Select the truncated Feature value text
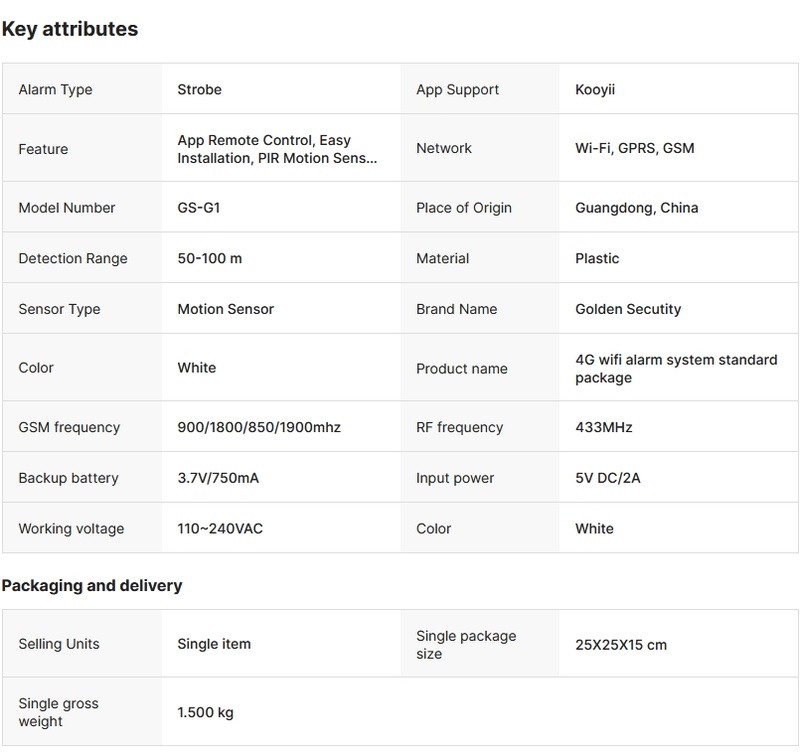Screen dimensions: 800x755 click(x=277, y=149)
